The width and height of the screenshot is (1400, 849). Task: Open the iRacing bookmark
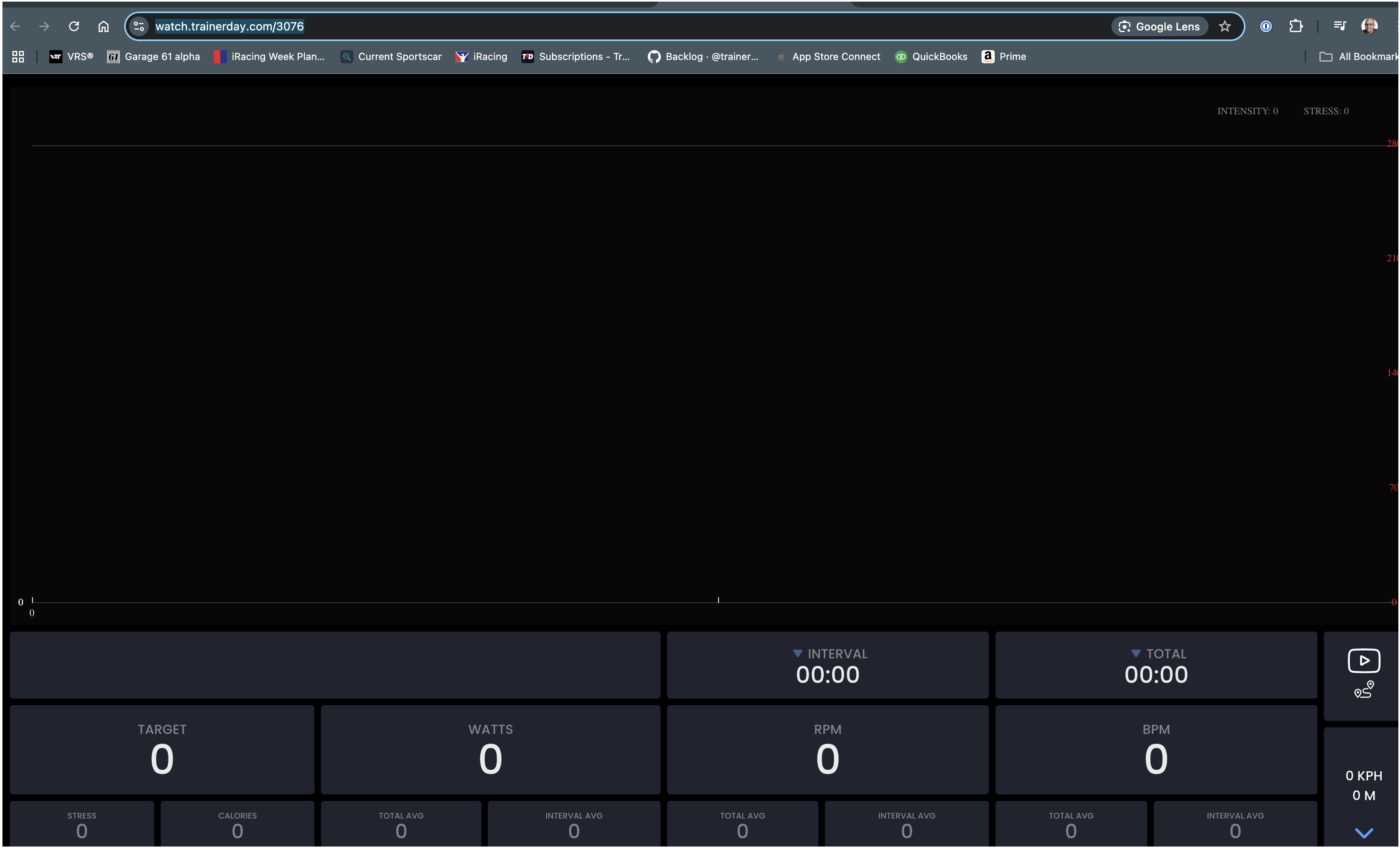coord(481,56)
